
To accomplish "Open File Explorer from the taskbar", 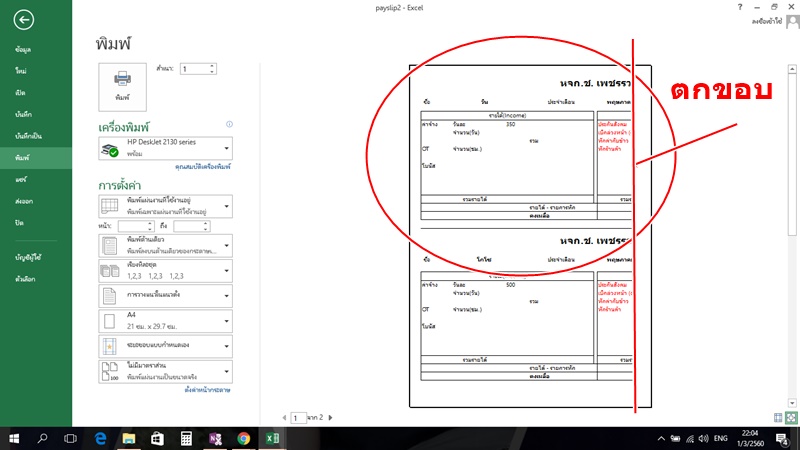I will pos(129,439).
